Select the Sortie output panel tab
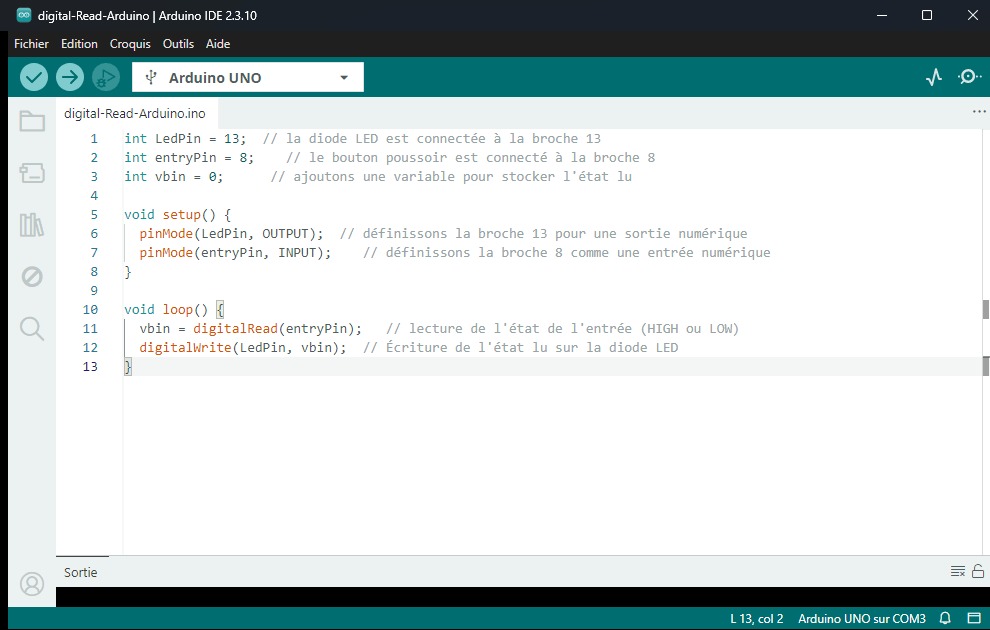 (81, 573)
